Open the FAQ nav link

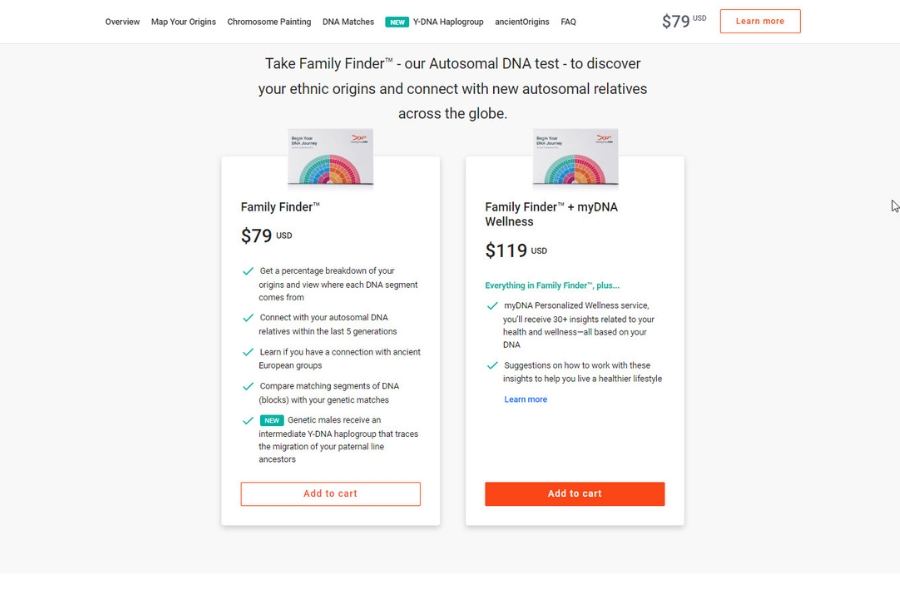click(568, 22)
